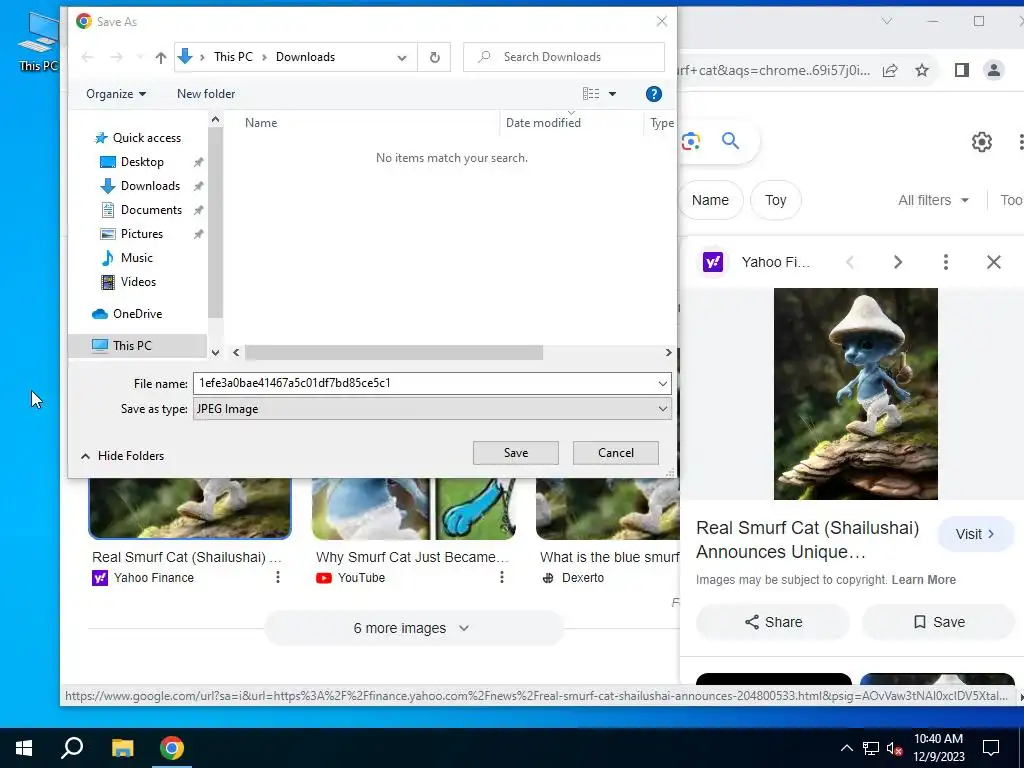Click the Smurf Cat preview image
This screenshot has width=1024, height=768.
click(x=856, y=394)
